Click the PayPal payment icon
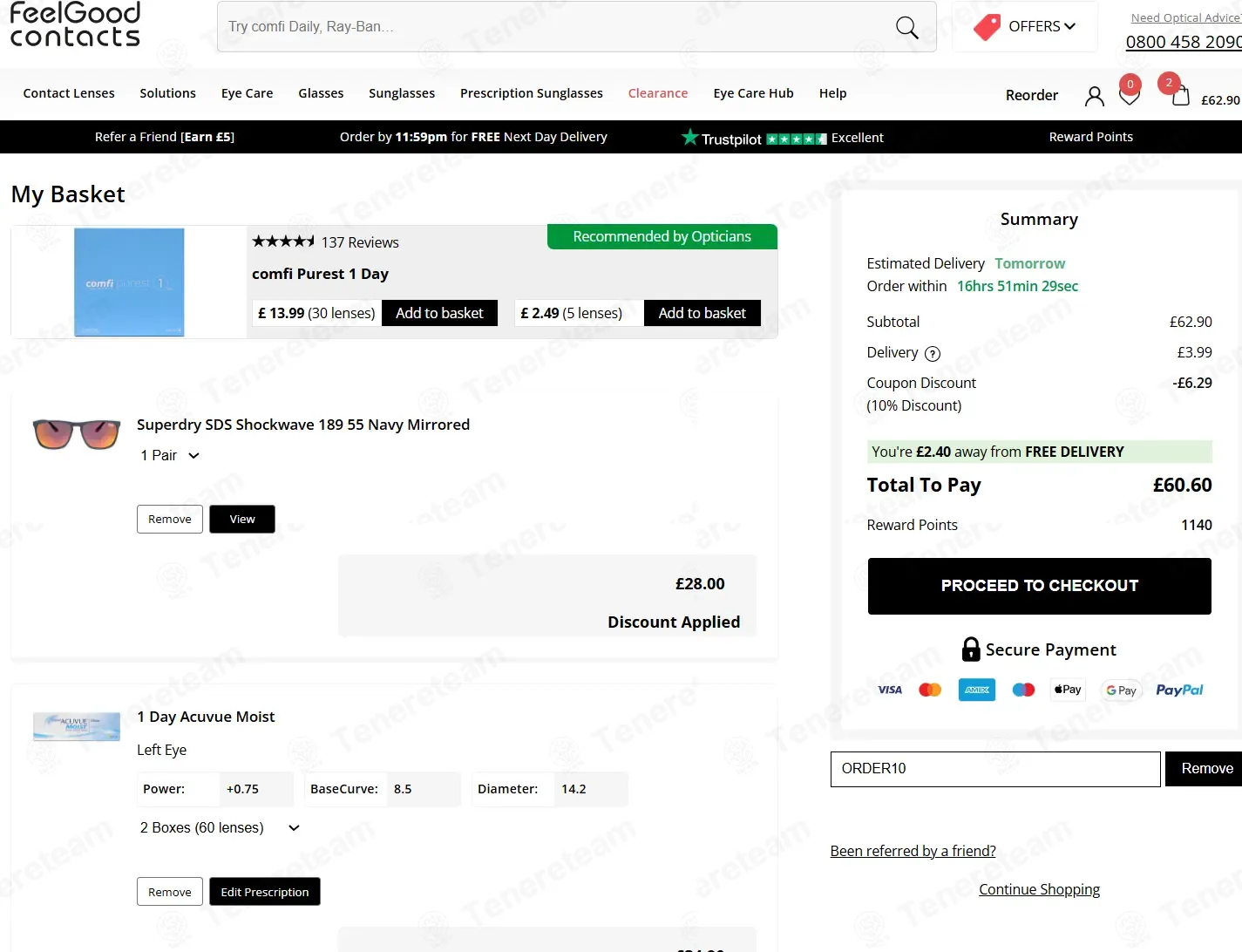Viewport: 1242px width, 952px height. (1179, 690)
